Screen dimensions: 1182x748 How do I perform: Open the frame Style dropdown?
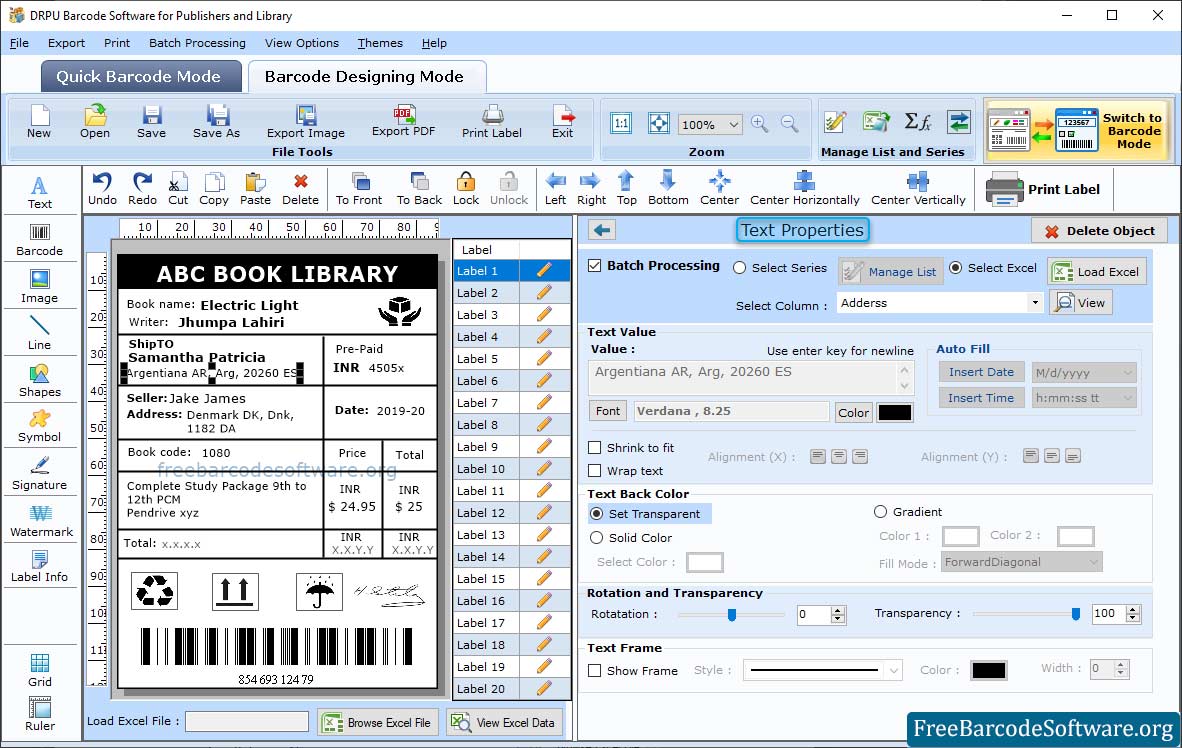[x=893, y=670]
